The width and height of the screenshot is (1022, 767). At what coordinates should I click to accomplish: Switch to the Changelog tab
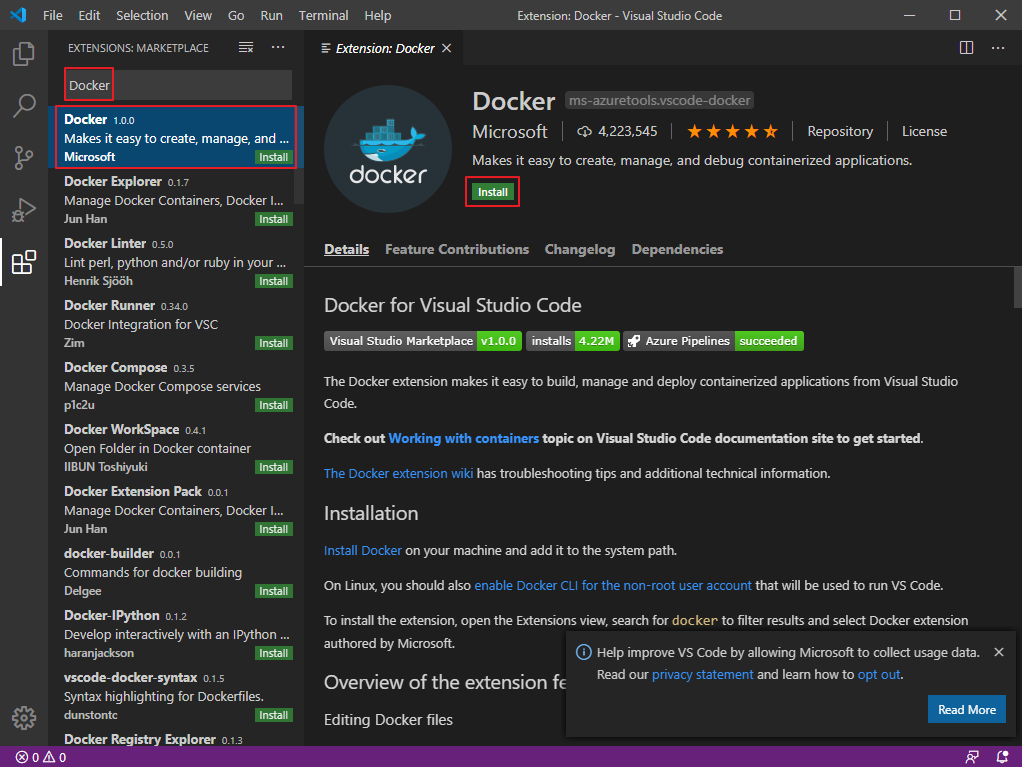click(x=579, y=250)
